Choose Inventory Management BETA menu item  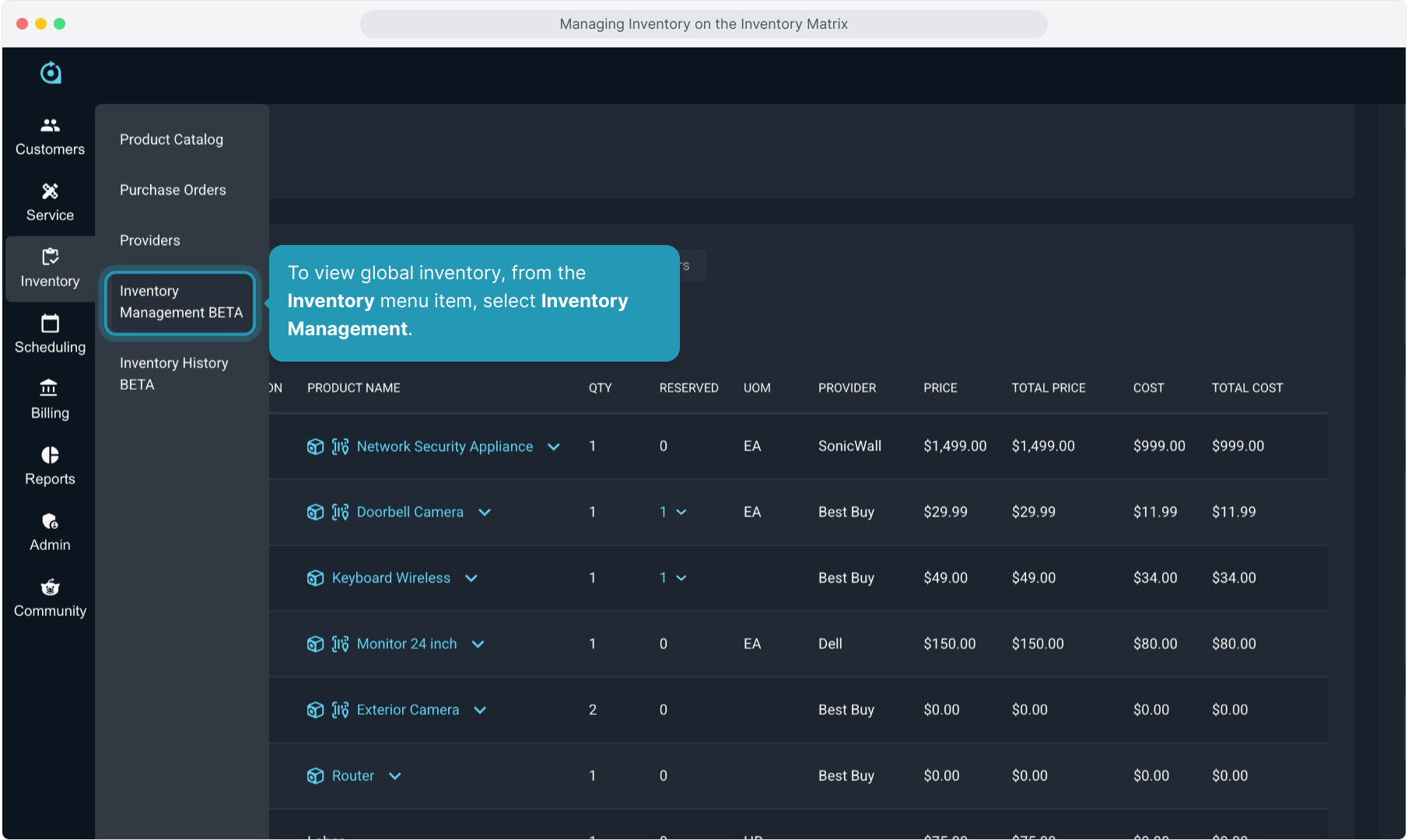tap(180, 302)
